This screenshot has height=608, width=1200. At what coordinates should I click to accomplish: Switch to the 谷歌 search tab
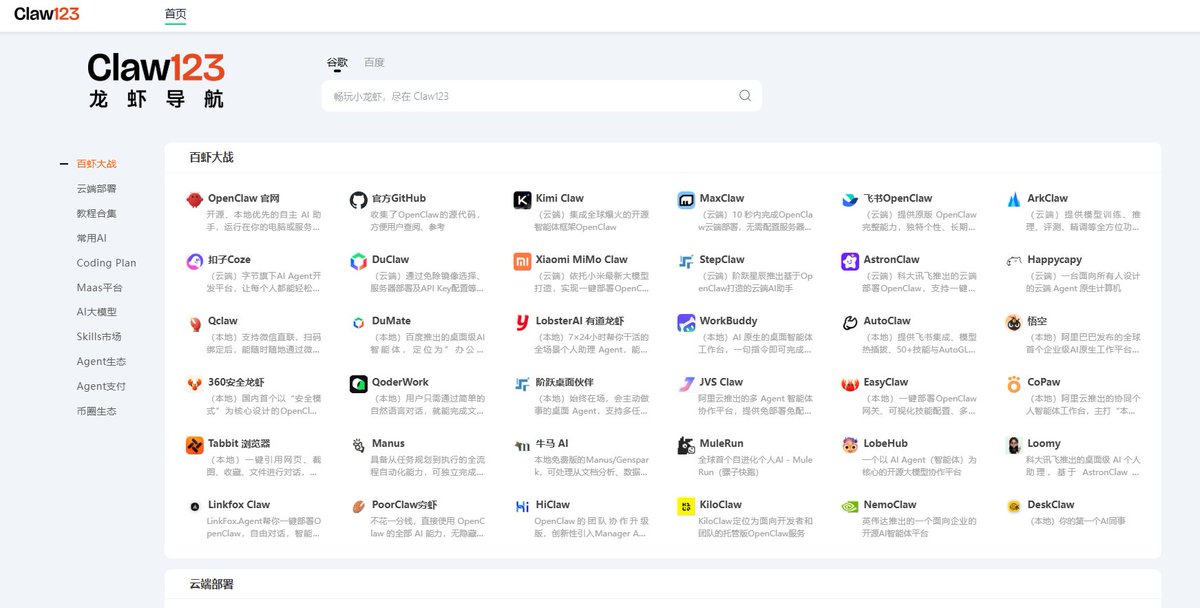(x=337, y=62)
